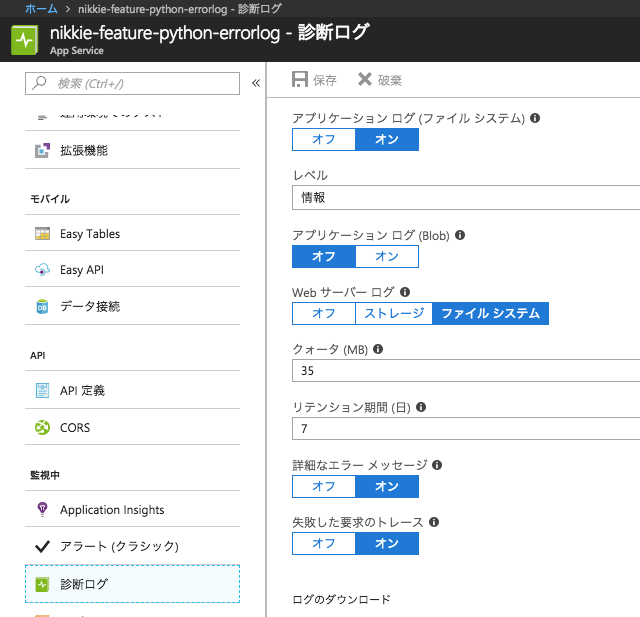Turn off アプリケーション ログ (ファイル システム)
The image size is (640, 617).
click(x=324, y=140)
